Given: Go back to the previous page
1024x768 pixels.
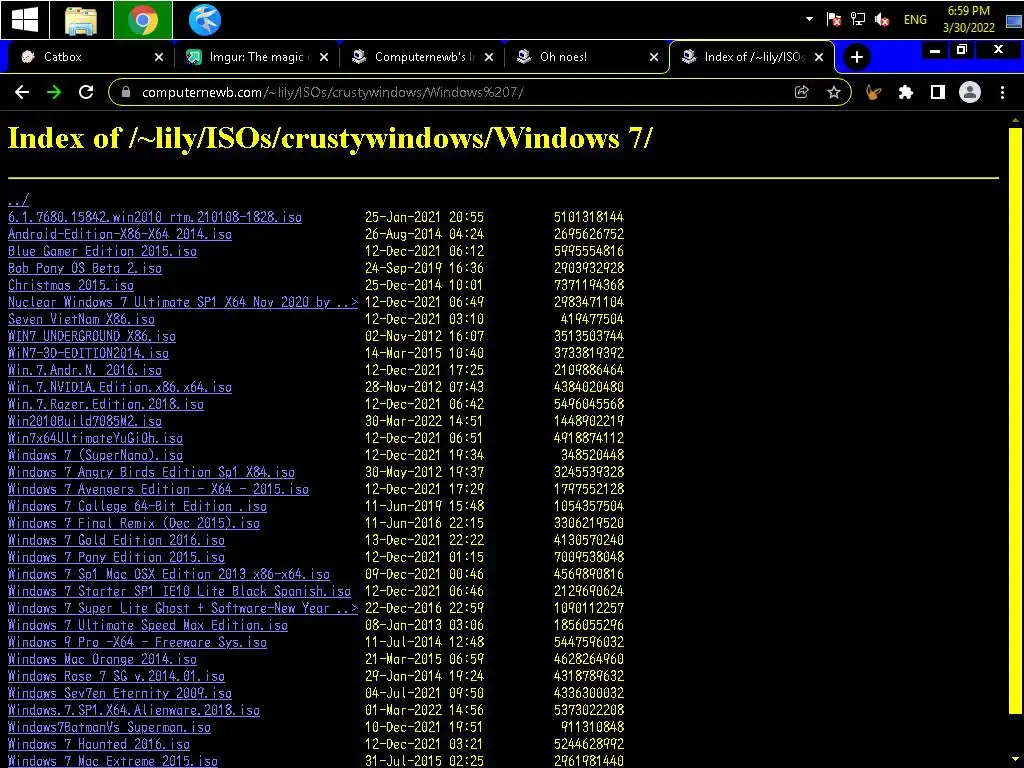Looking at the screenshot, I should (x=22, y=92).
